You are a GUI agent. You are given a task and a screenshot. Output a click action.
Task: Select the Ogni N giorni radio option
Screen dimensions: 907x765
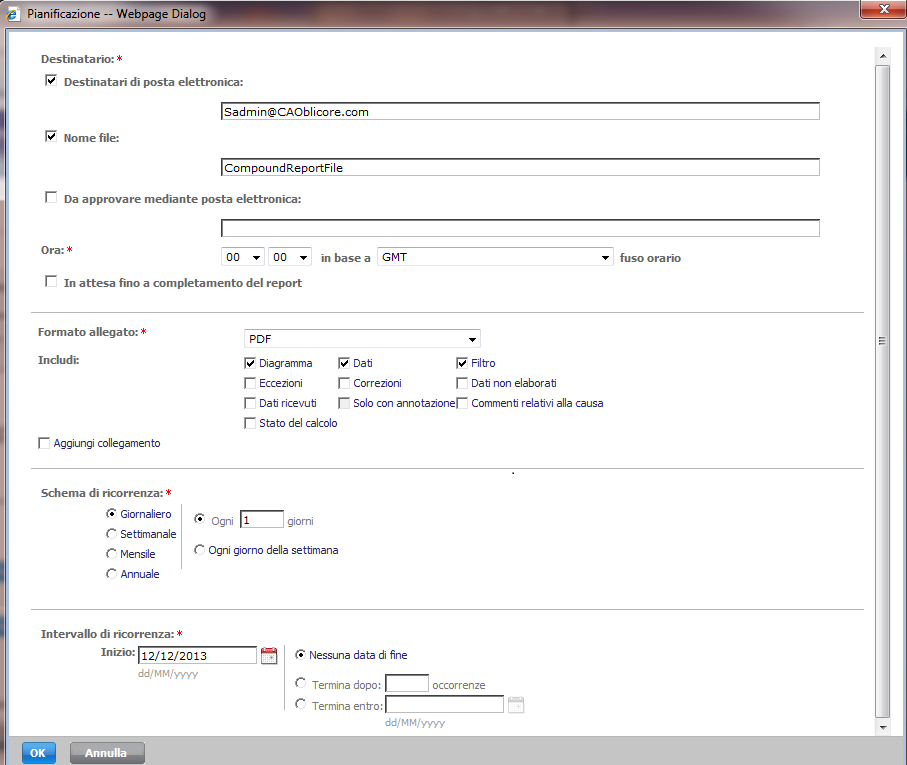point(199,519)
